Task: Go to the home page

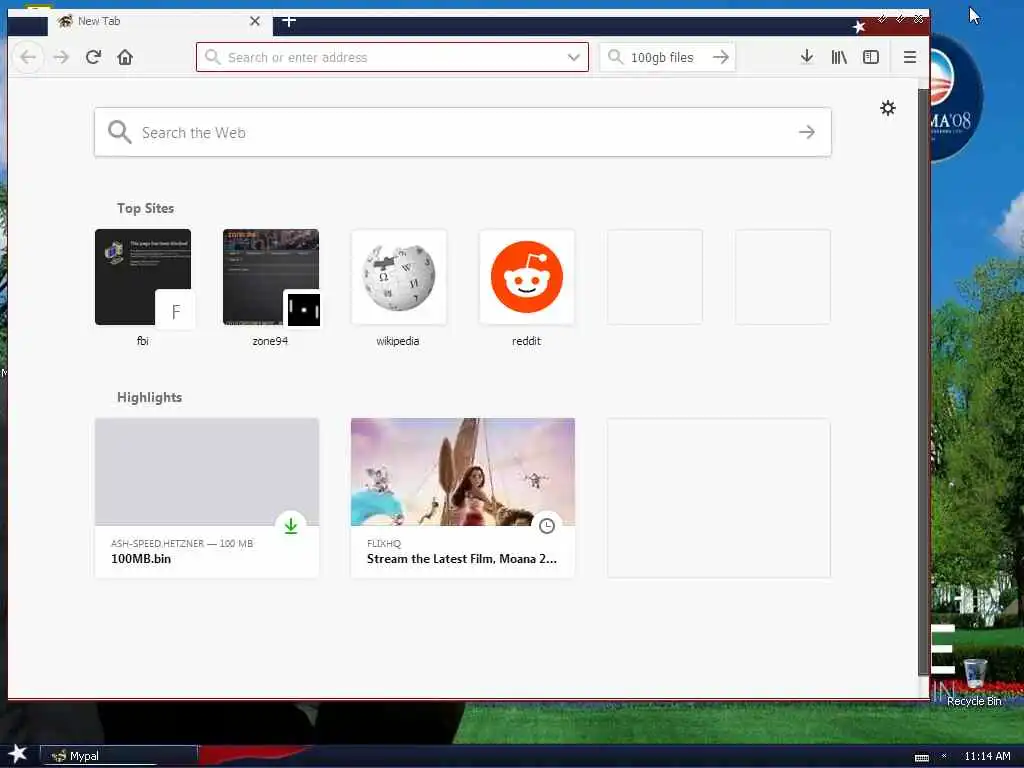Action: click(x=125, y=57)
